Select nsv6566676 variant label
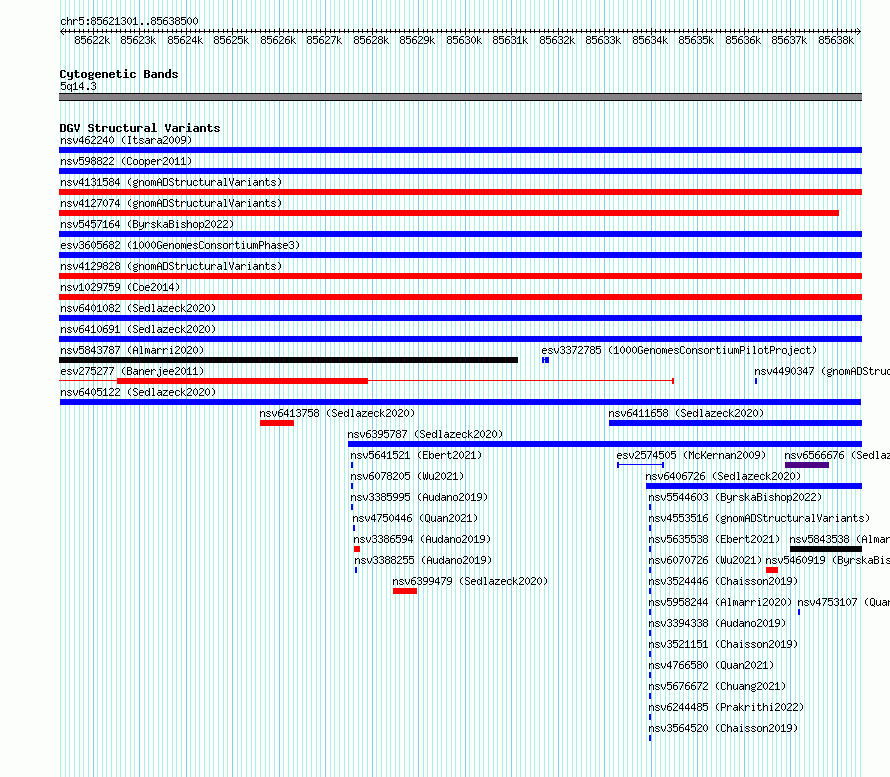The width and height of the screenshot is (890, 777). click(x=837, y=455)
